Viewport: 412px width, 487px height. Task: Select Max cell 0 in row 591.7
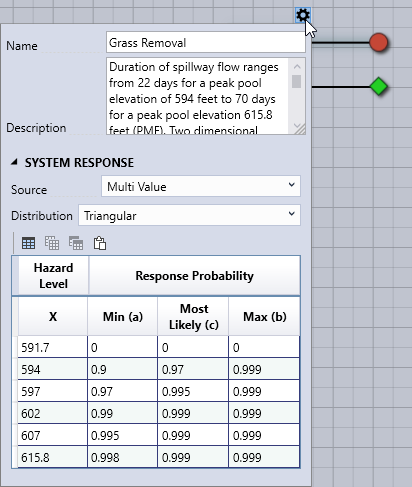pos(264,347)
